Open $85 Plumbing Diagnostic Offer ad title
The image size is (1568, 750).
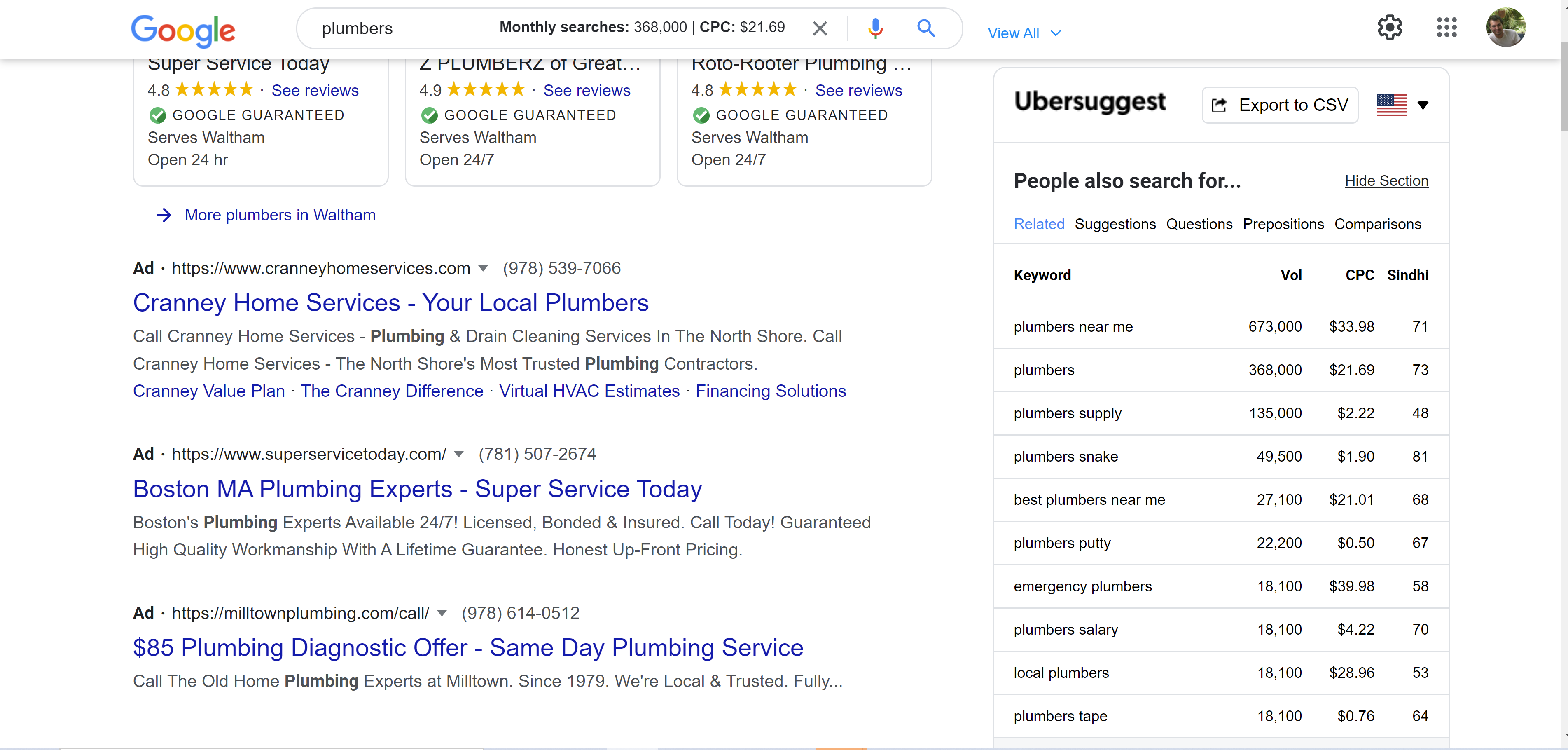click(468, 648)
